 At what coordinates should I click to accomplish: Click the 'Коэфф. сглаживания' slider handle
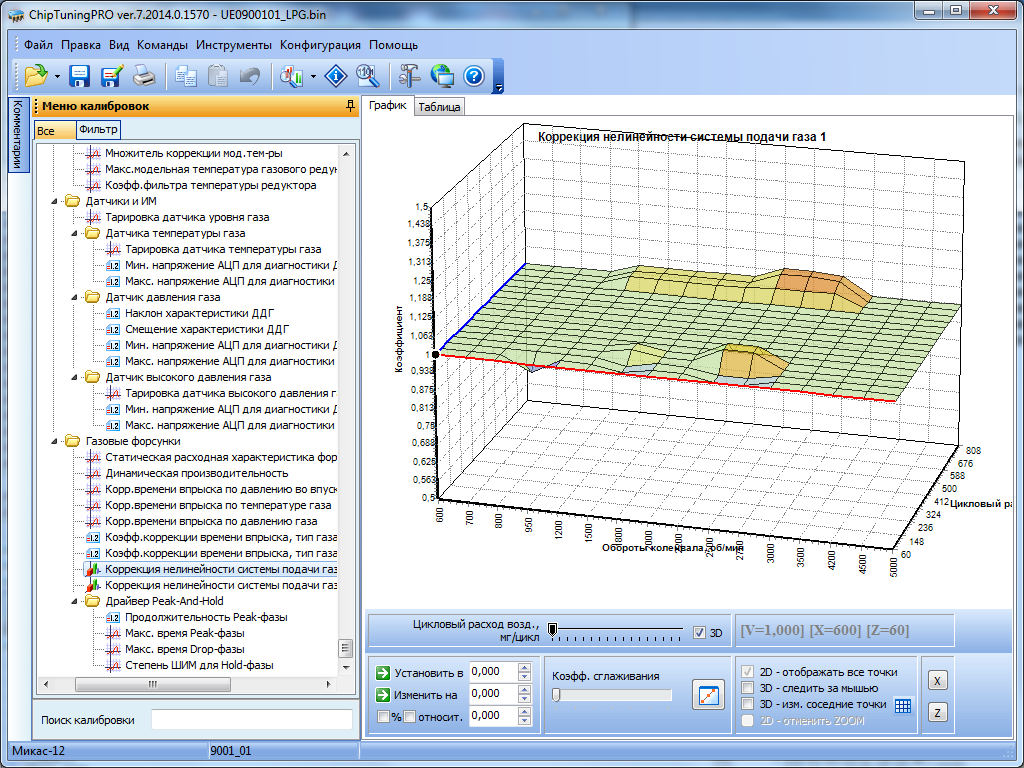click(x=556, y=695)
